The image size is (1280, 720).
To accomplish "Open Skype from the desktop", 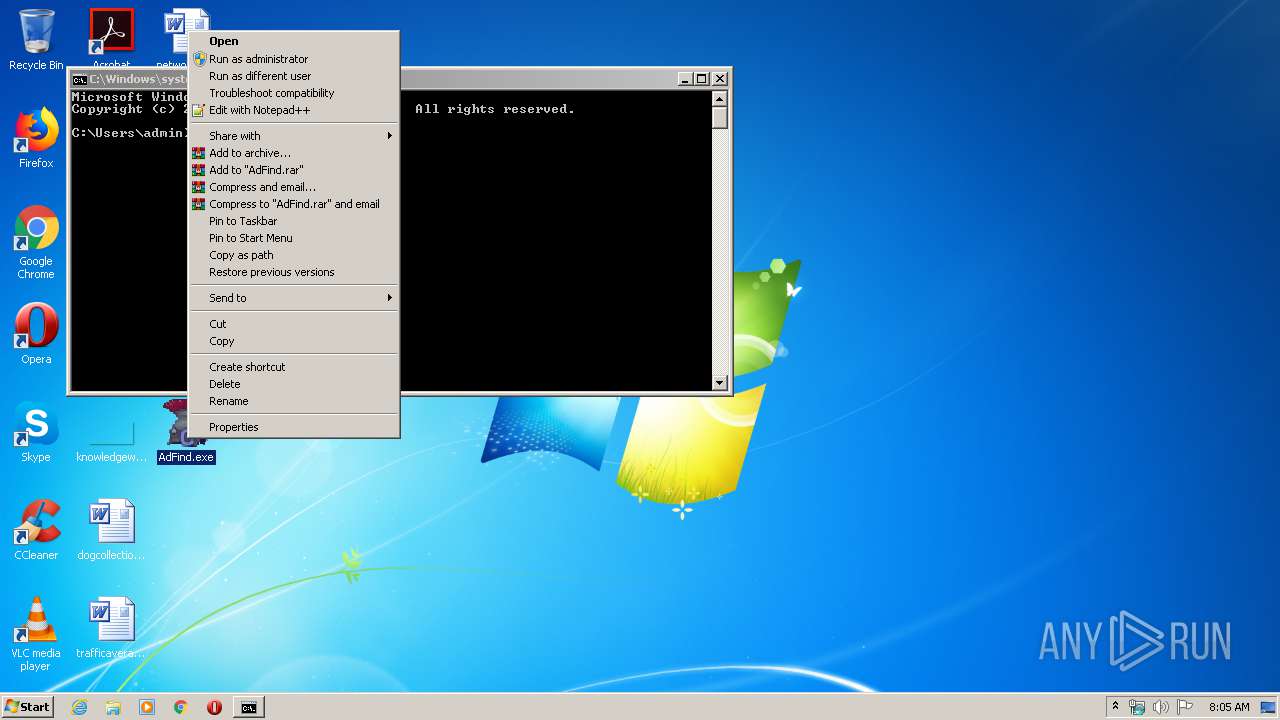I will pos(36,431).
